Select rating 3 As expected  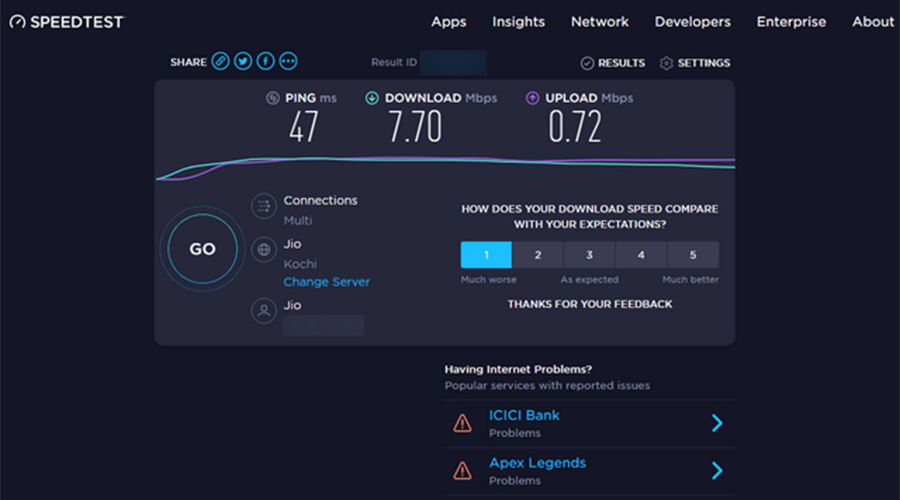[x=589, y=255]
